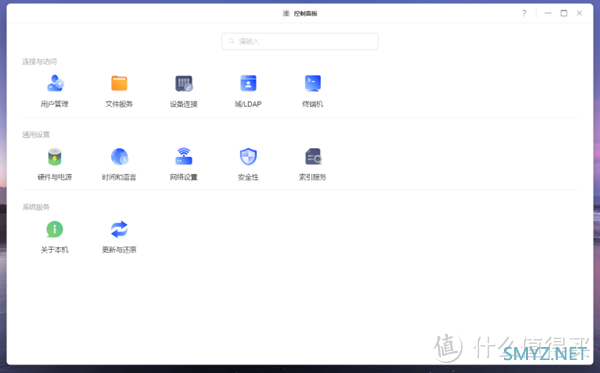Screen dimensions: 600x373
Task: Open 安全性 shield icon
Action: pos(248,156)
